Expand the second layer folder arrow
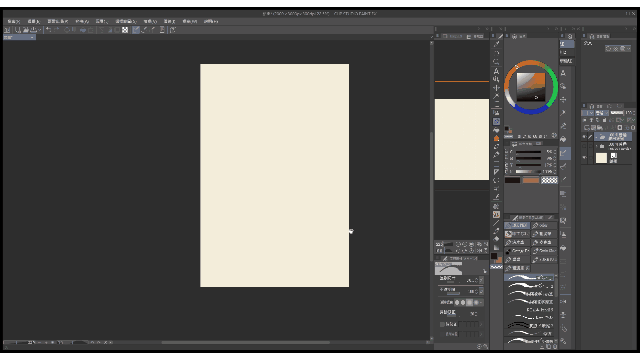The height and width of the screenshot is (360, 640). pos(597,146)
